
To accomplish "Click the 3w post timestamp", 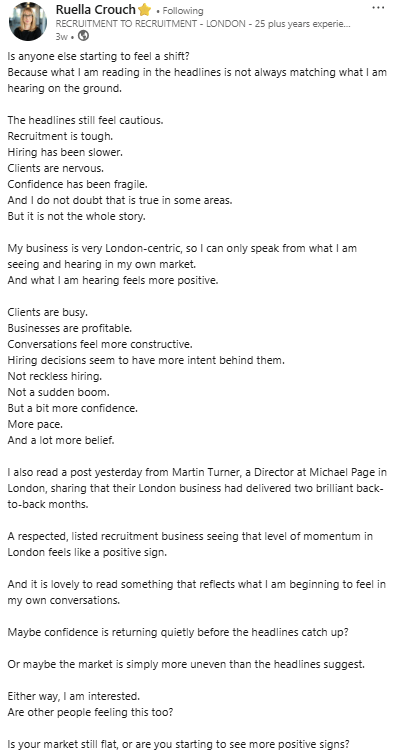I will pos(61,36).
